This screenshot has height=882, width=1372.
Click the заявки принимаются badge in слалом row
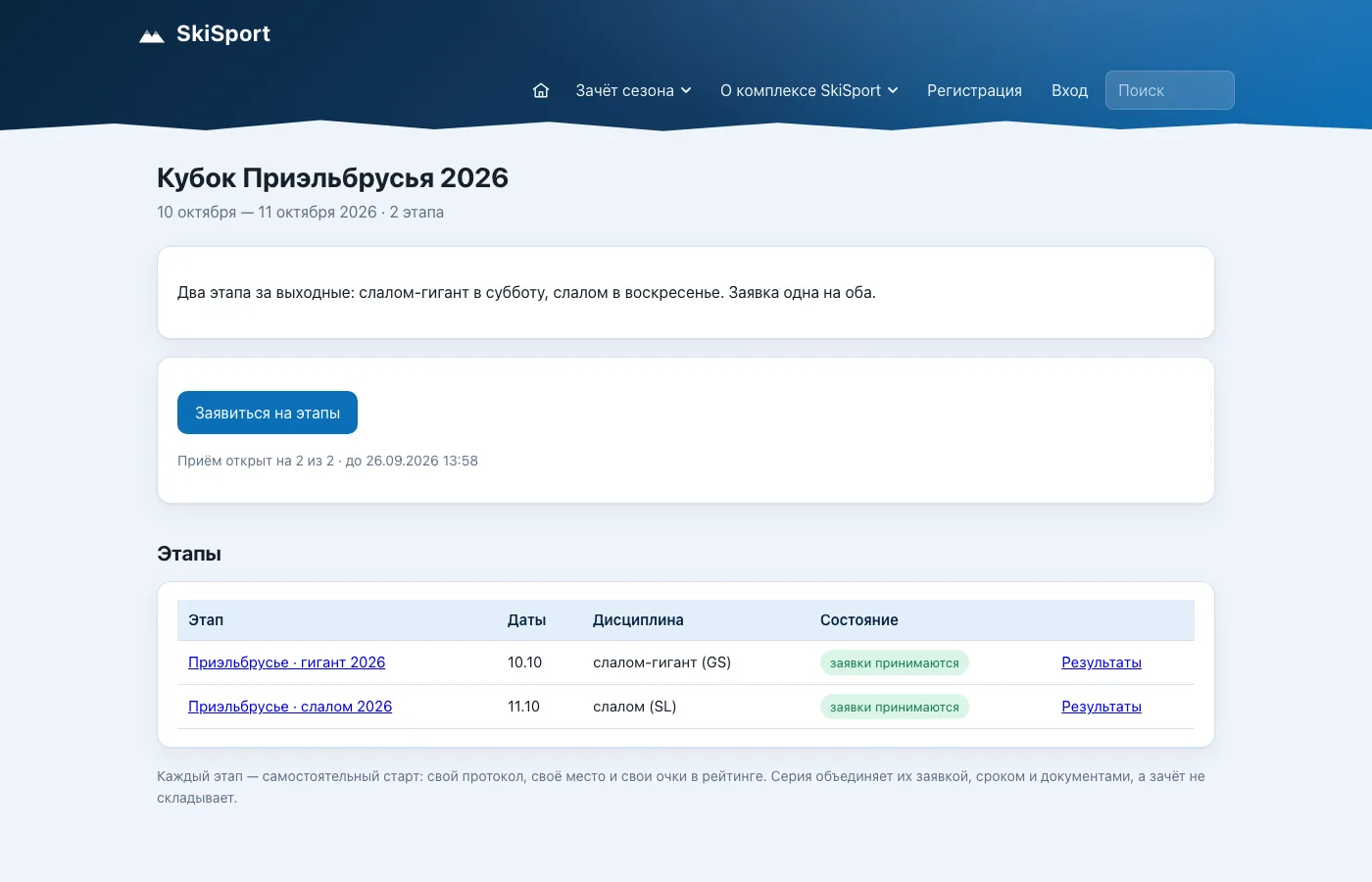coord(894,708)
